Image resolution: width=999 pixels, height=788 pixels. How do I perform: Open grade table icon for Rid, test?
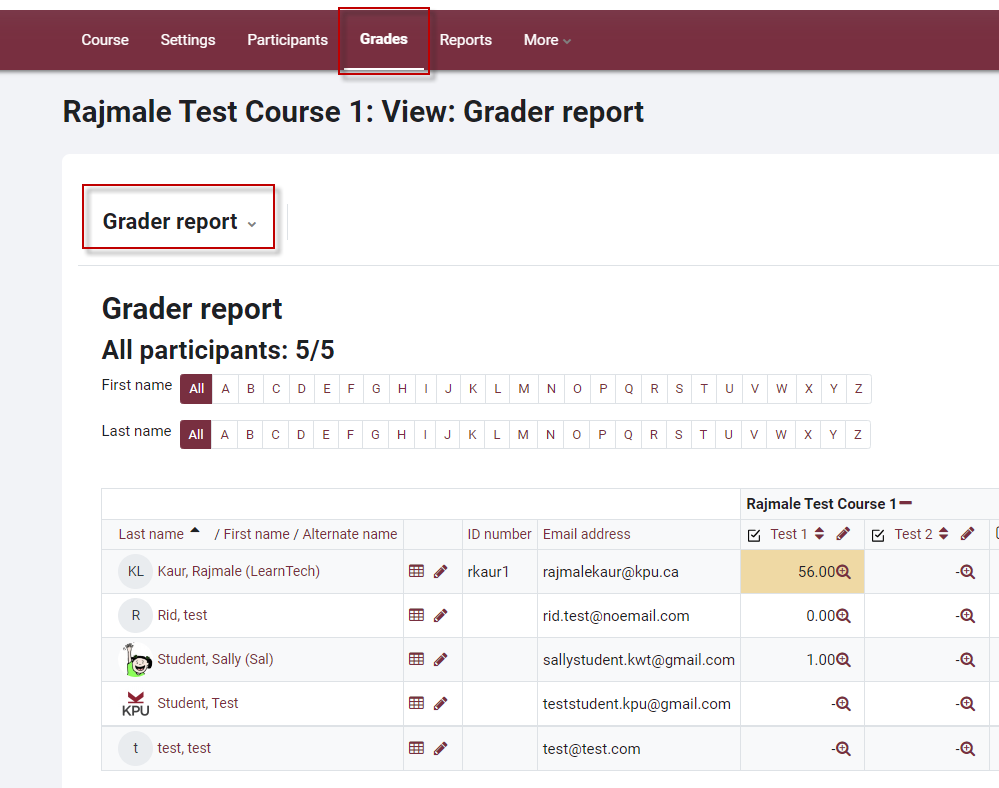tap(416, 615)
